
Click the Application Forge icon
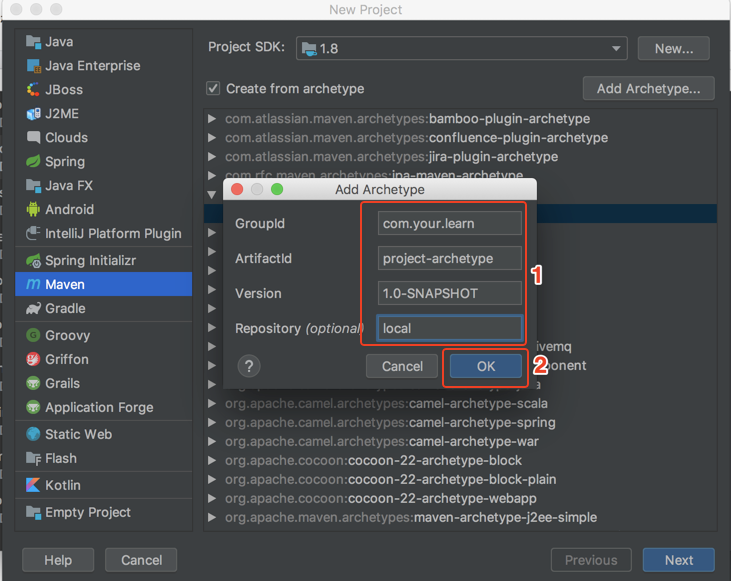click(33, 407)
